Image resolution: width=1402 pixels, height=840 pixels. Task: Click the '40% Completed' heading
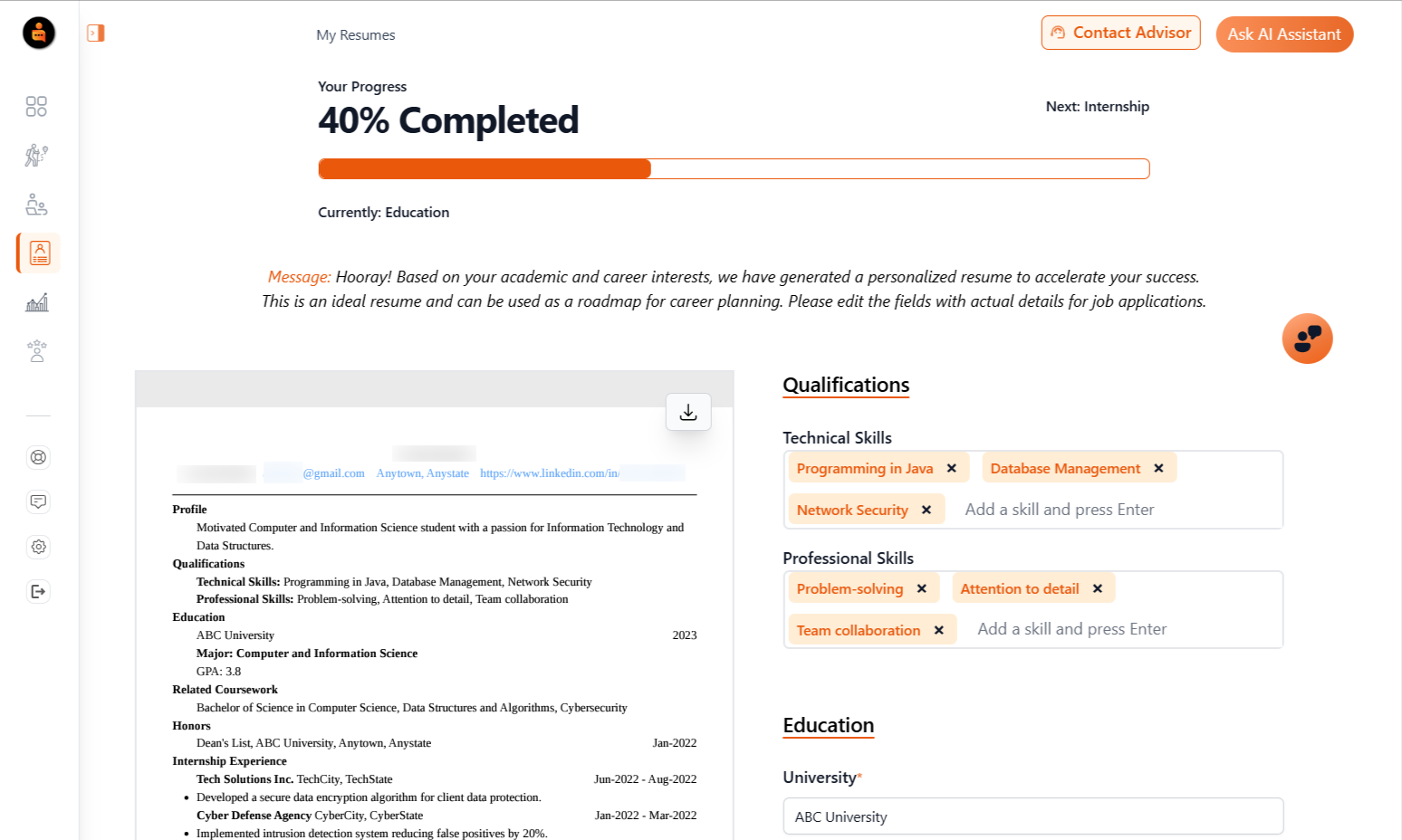click(448, 120)
